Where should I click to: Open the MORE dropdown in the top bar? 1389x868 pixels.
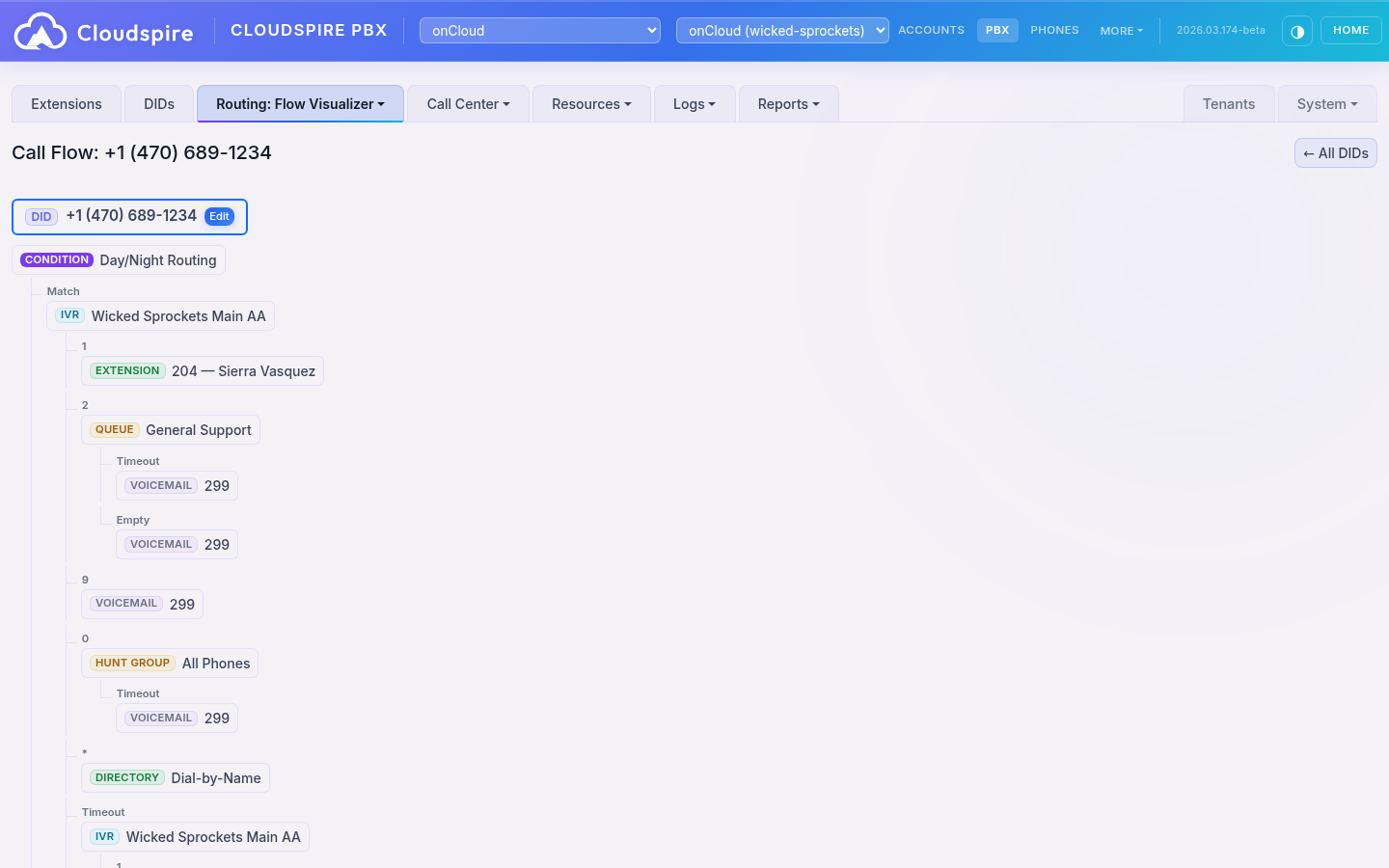[x=1121, y=30]
